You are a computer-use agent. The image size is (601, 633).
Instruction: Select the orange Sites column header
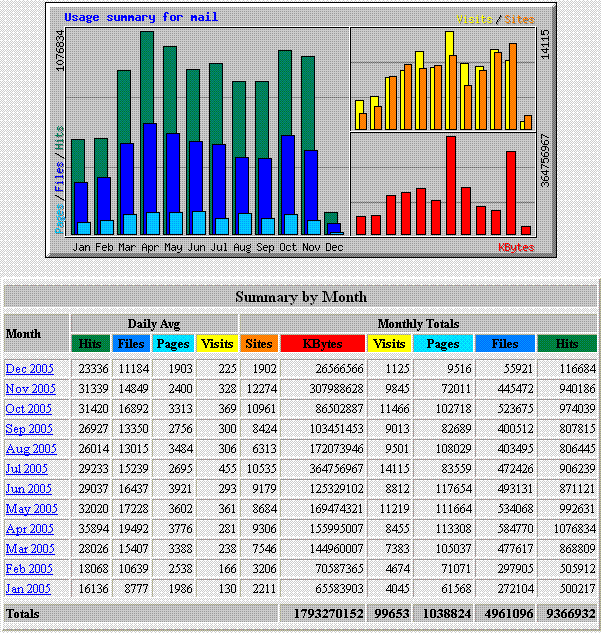tap(259, 344)
